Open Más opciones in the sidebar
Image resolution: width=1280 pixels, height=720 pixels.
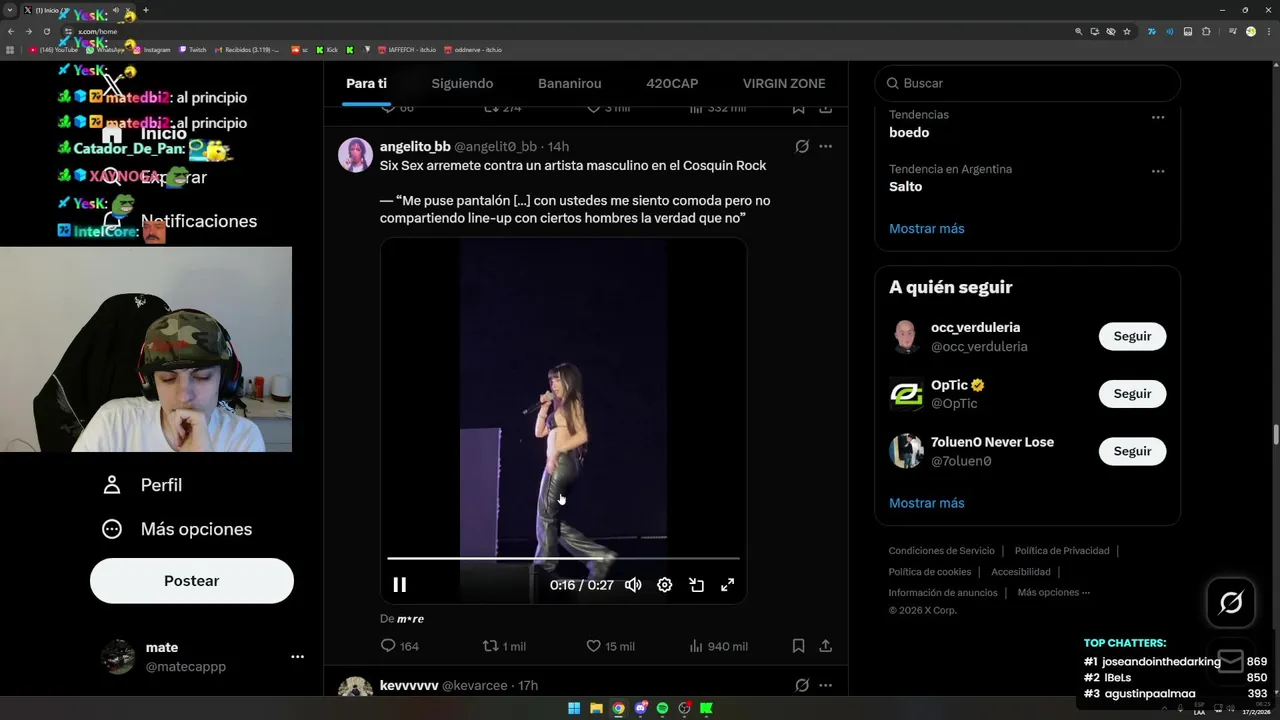pos(177,529)
